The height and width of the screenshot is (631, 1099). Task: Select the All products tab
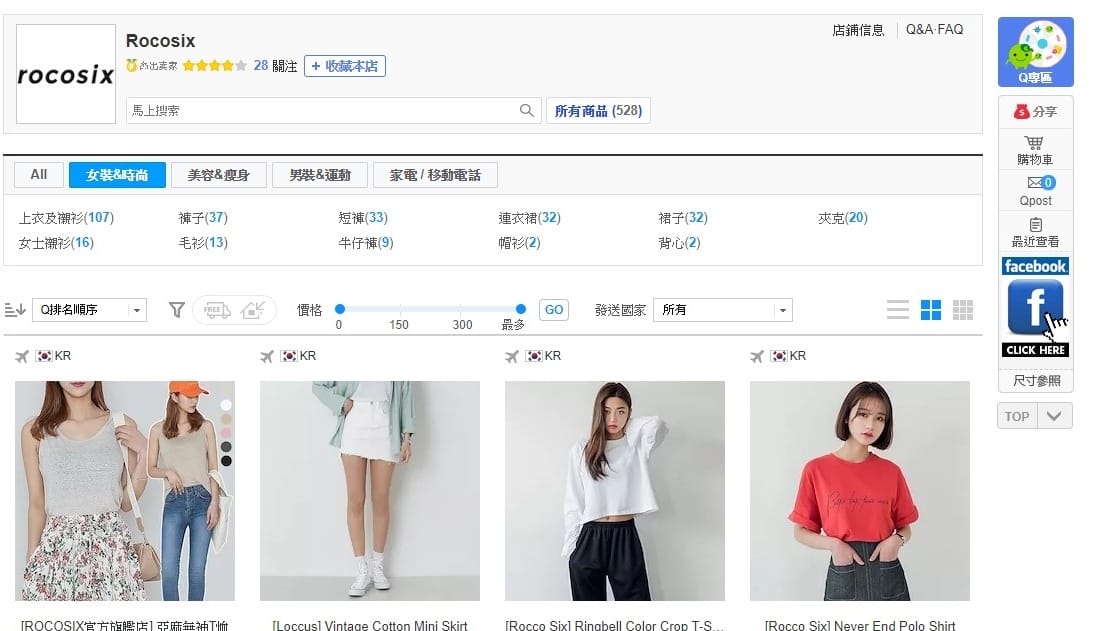coord(38,174)
